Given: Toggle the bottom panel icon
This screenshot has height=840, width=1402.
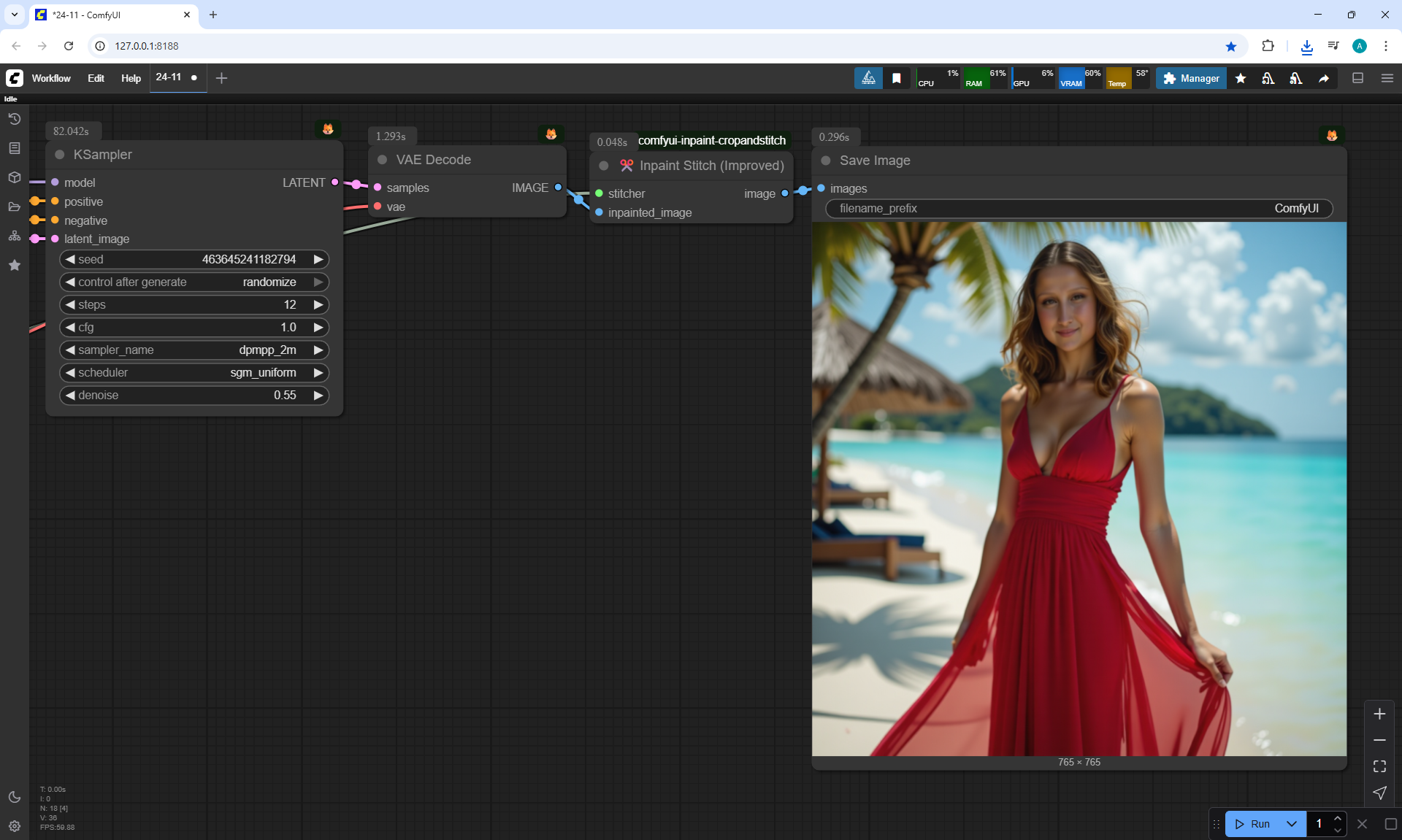Looking at the screenshot, I should point(1357,78).
